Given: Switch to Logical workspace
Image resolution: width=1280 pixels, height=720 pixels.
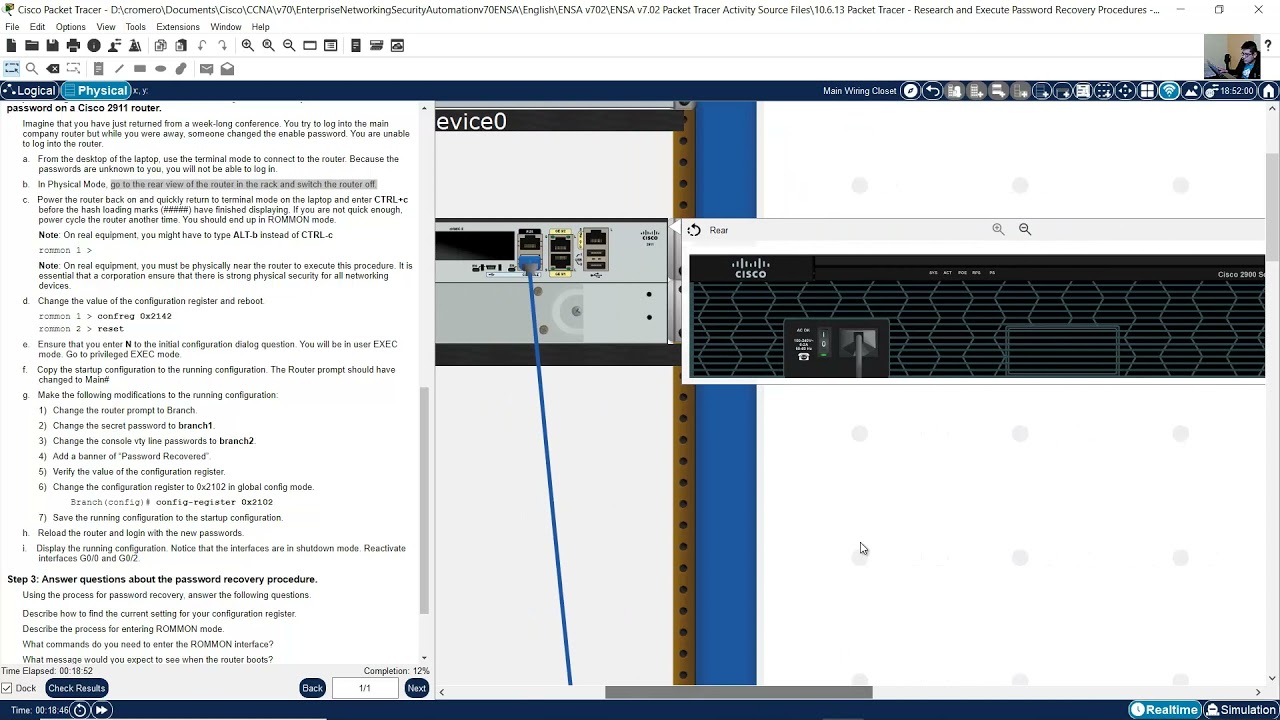Looking at the screenshot, I should click(x=30, y=91).
